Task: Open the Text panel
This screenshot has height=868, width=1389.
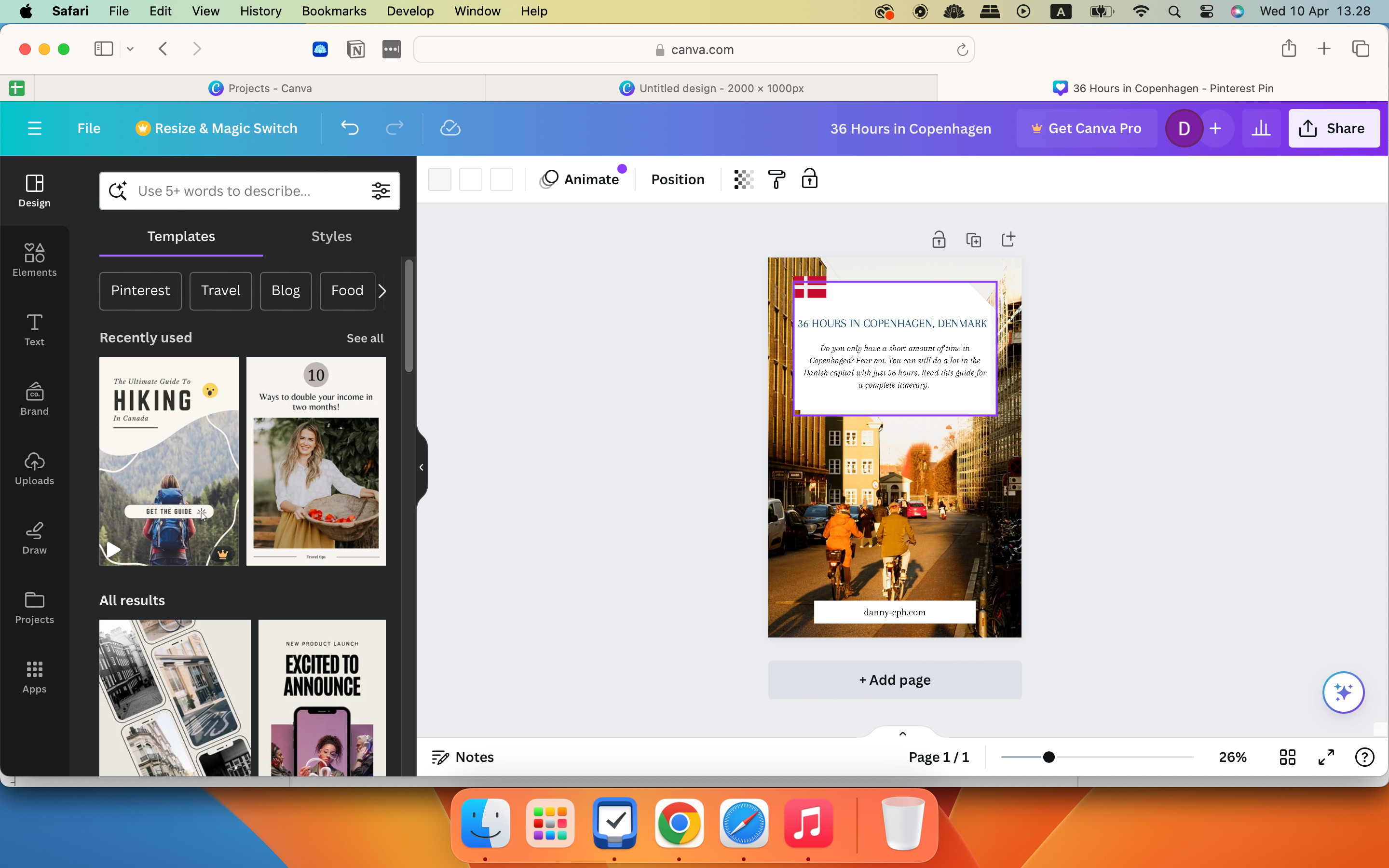Action: 34,329
